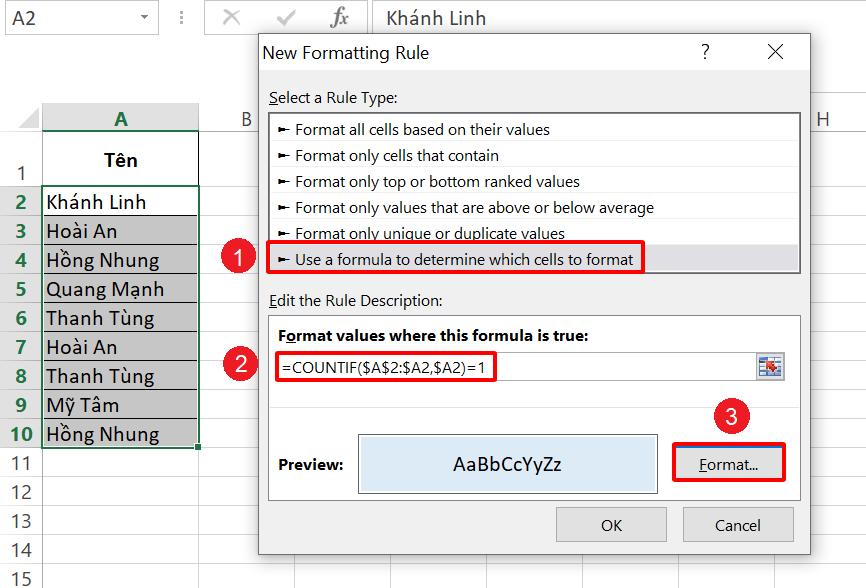Click the AaBbCcYyZz preview swatch

pyautogui.click(x=510, y=463)
